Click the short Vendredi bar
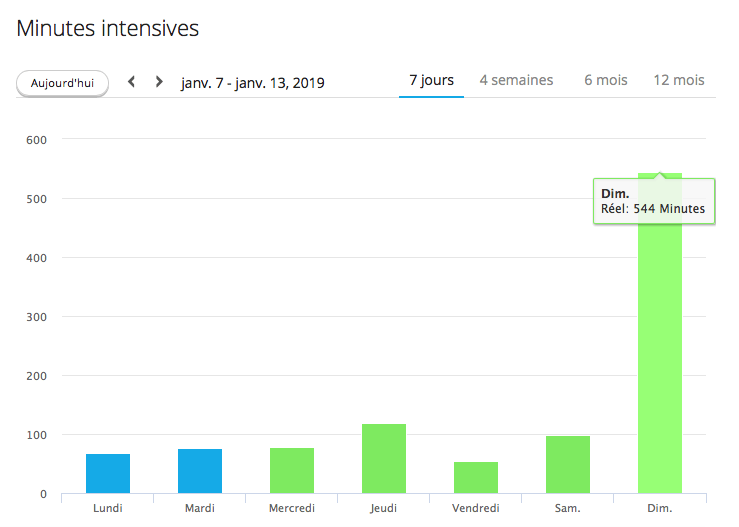The height and width of the screenshot is (527, 739). [x=476, y=478]
